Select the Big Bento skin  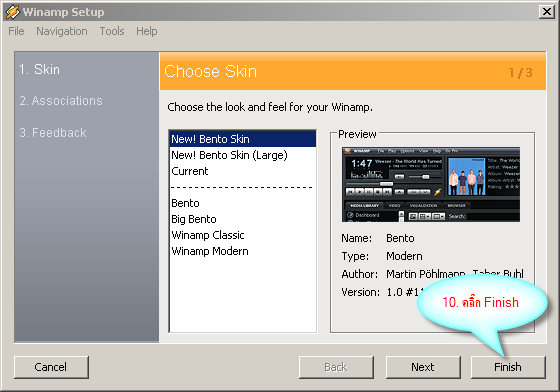(x=243, y=219)
